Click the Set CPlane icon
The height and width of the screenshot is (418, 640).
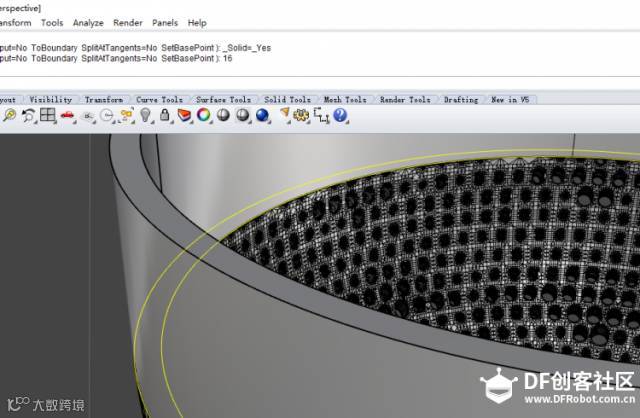click(x=87, y=116)
